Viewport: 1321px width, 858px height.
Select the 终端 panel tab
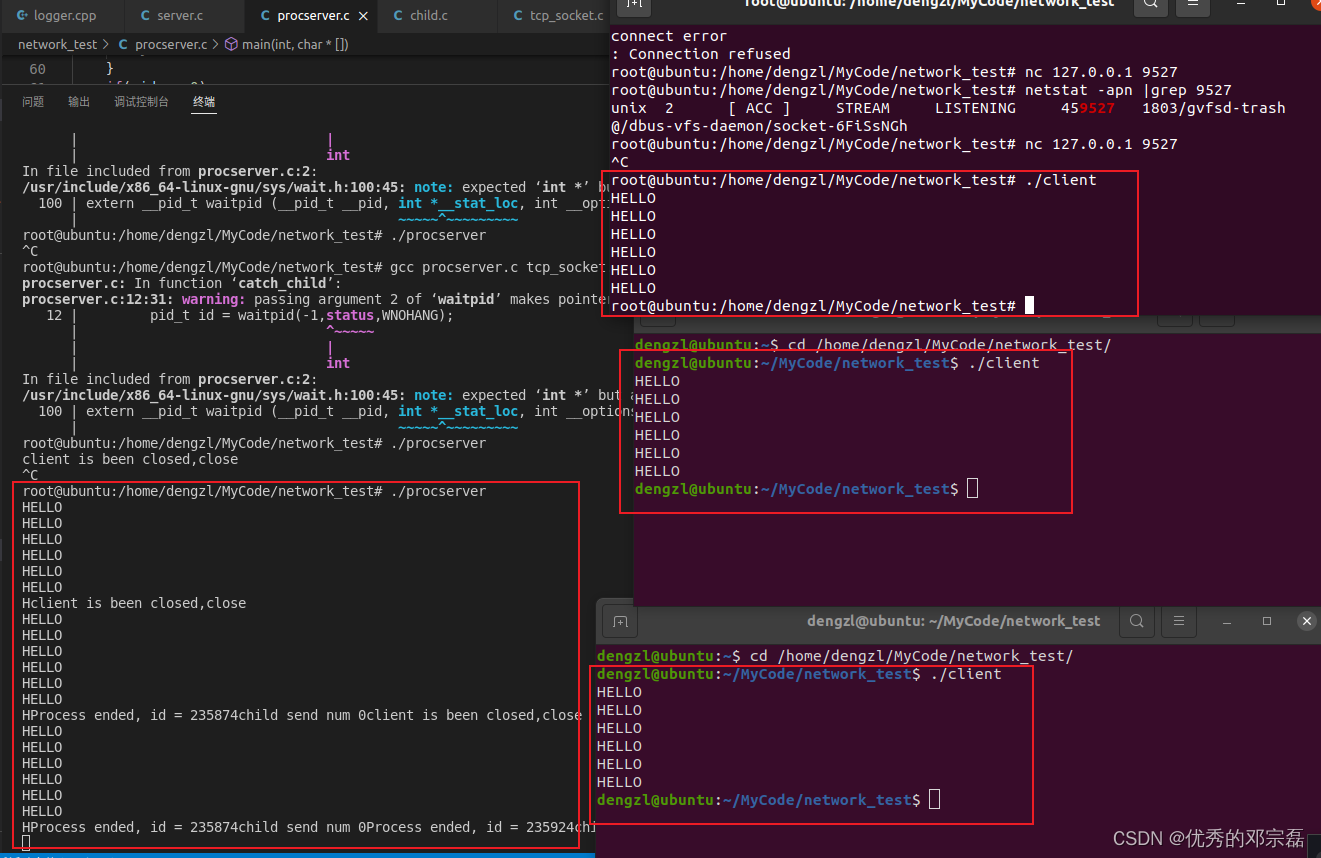(x=204, y=102)
